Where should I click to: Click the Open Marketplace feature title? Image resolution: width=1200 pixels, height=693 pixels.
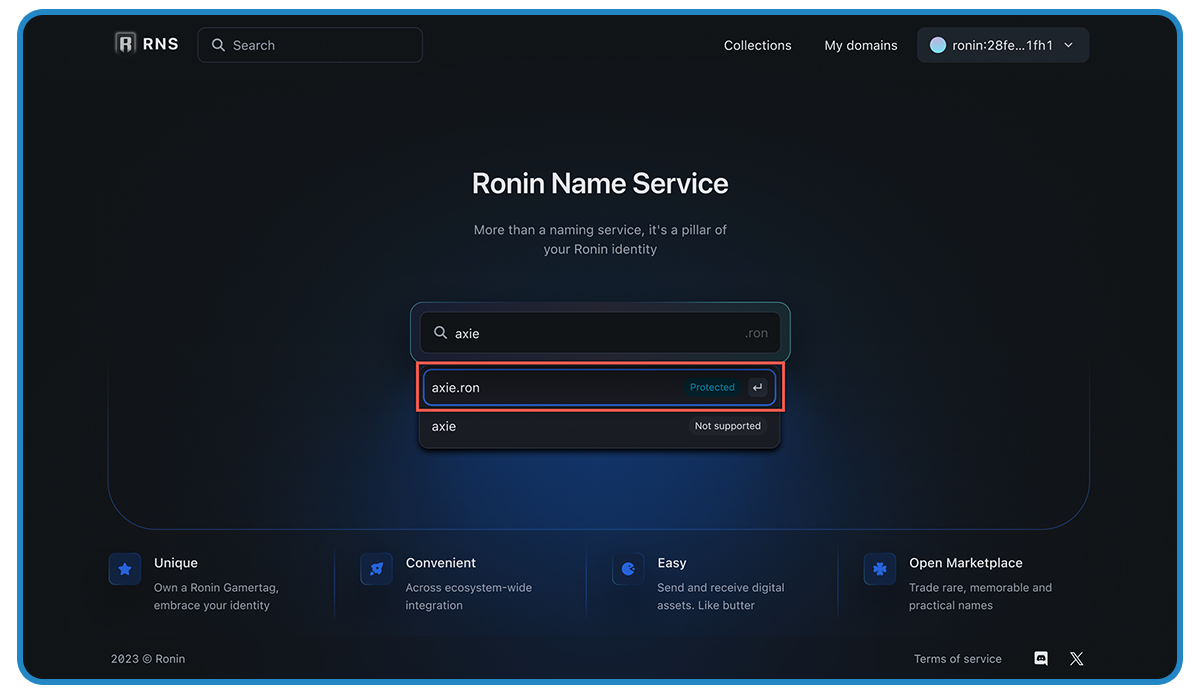[x=966, y=563]
